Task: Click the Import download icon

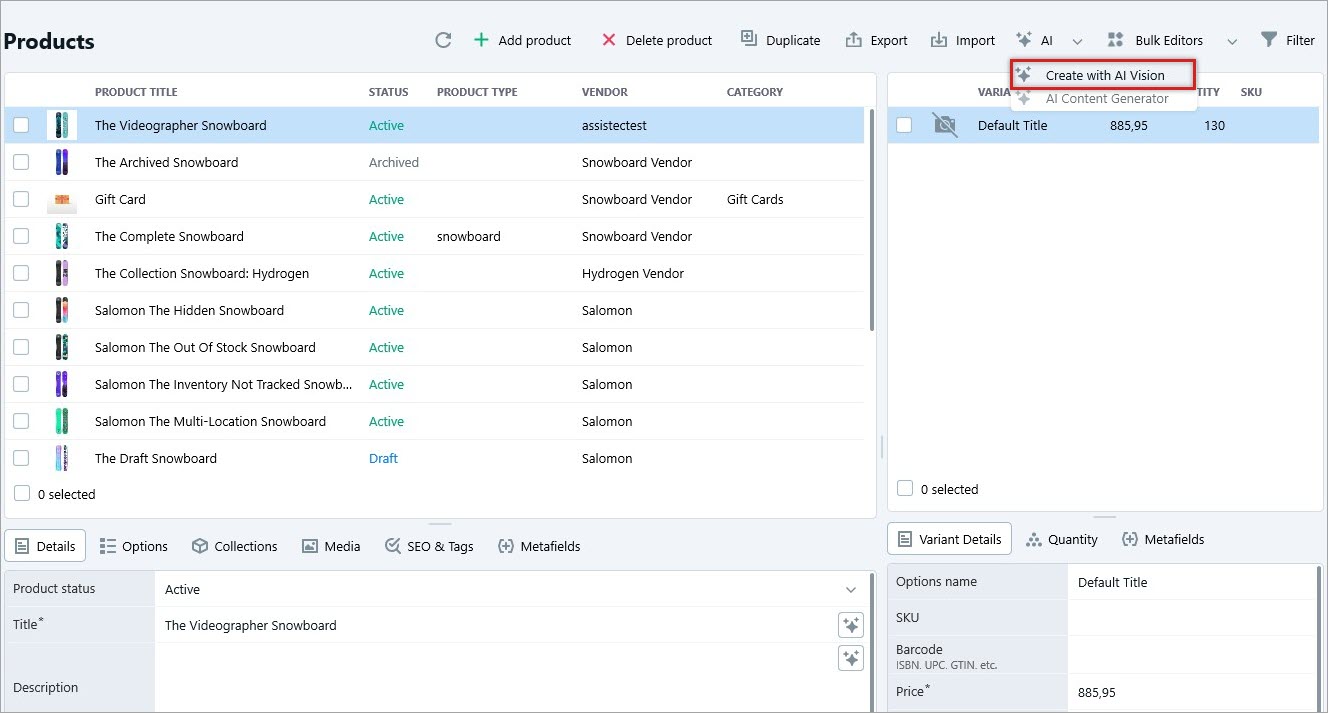Action: [x=939, y=40]
